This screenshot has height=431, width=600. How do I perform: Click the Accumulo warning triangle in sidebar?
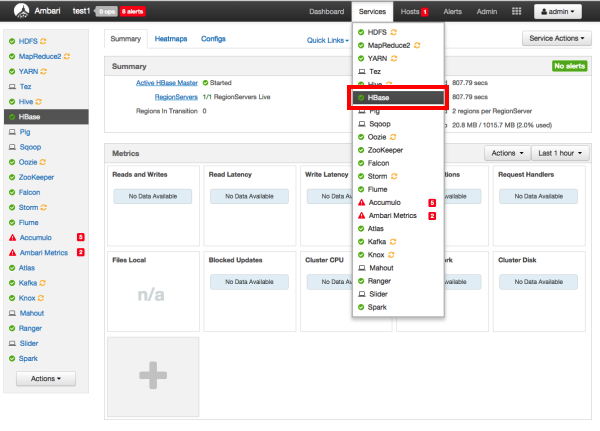click(x=13, y=237)
